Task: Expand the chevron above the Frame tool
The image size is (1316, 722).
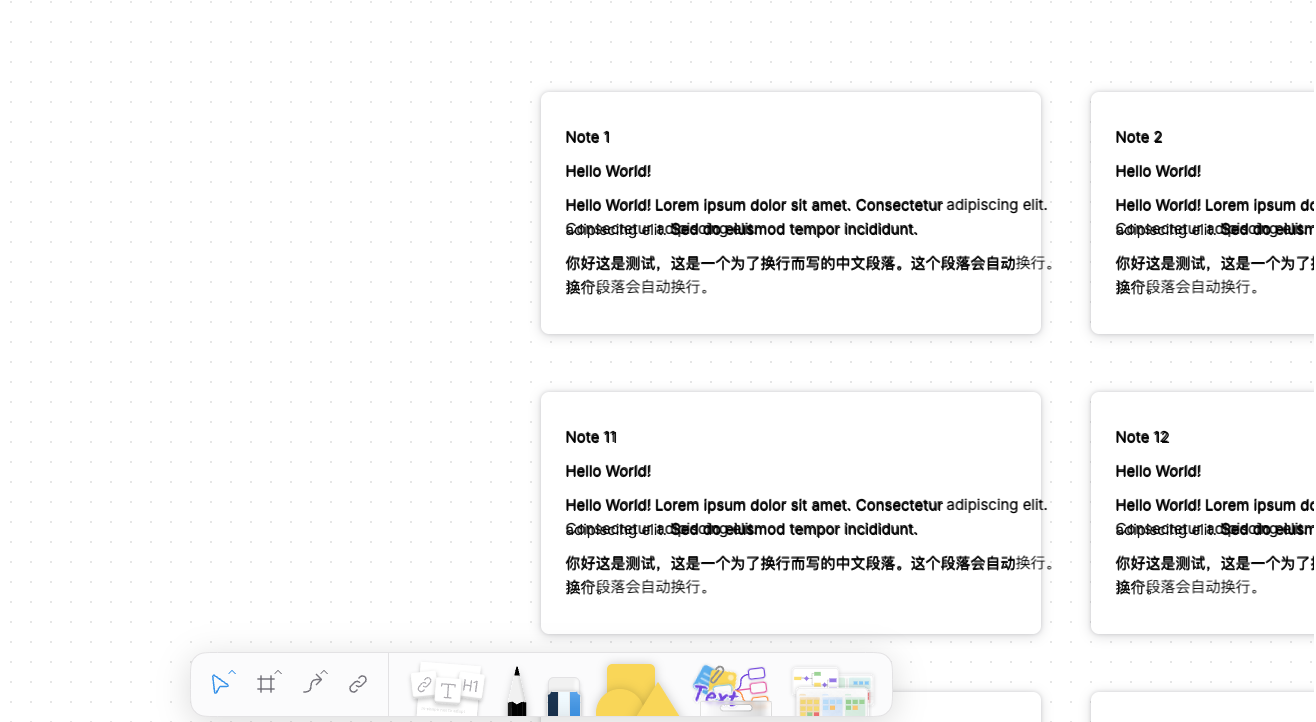Action: tap(278, 672)
